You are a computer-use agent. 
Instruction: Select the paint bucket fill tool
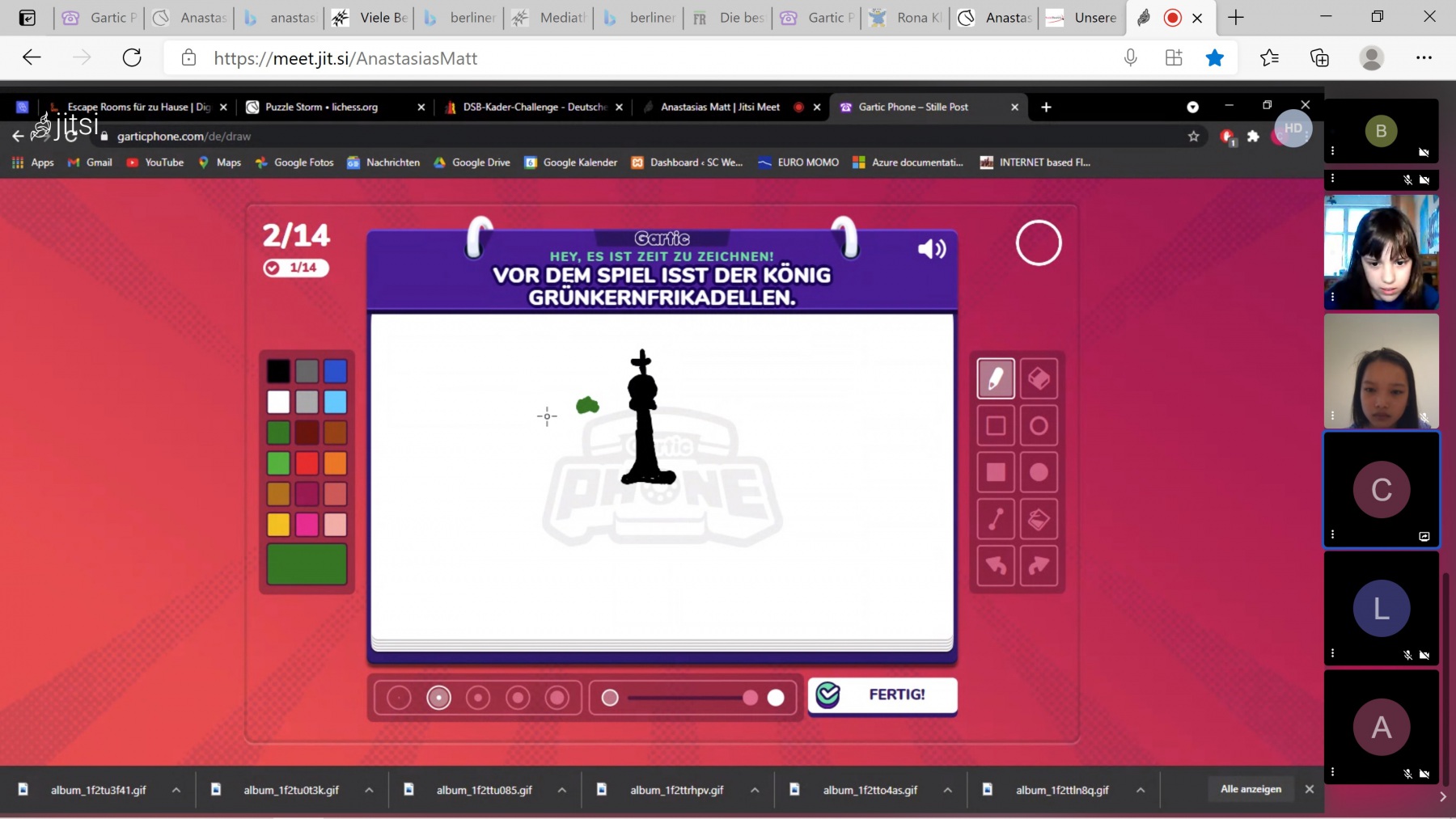click(1039, 519)
